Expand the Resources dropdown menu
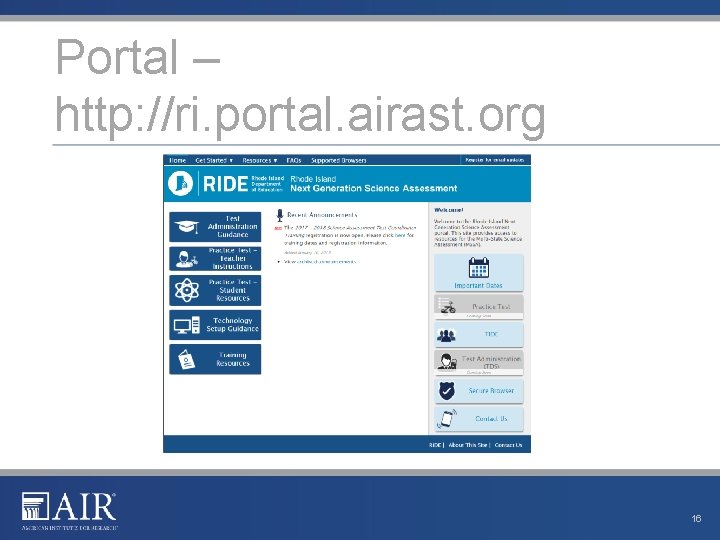This screenshot has width=720, height=540. point(259,160)
